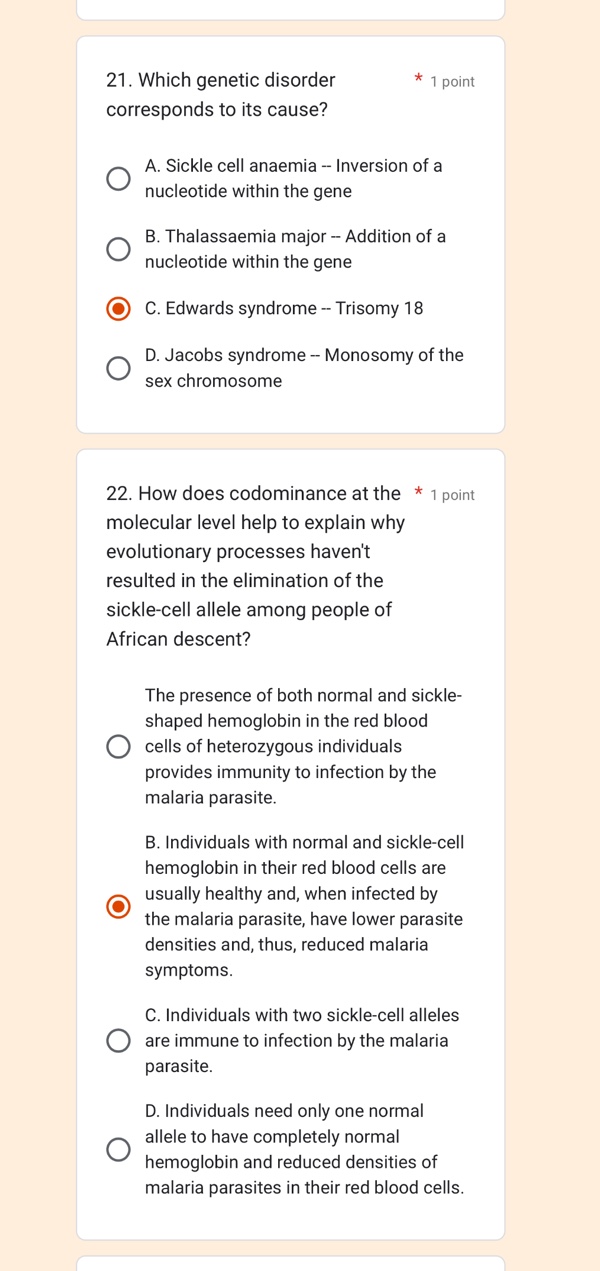This screenshot has width=600, height=1271.
Task: Click the selected Edwards syndrome radio button
Action: pyautogui.click(x=118, y=308)
